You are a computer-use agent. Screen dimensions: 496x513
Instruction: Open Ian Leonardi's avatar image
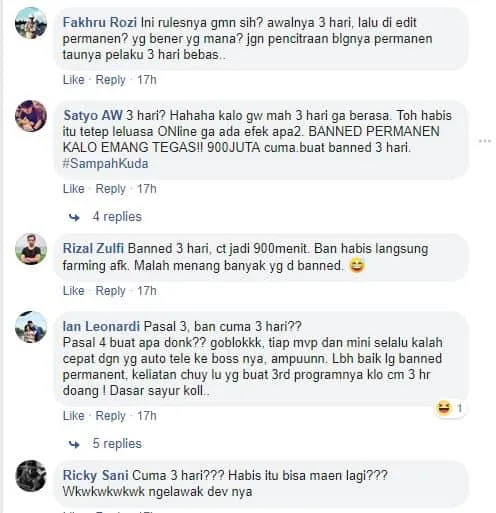point(31,327)
